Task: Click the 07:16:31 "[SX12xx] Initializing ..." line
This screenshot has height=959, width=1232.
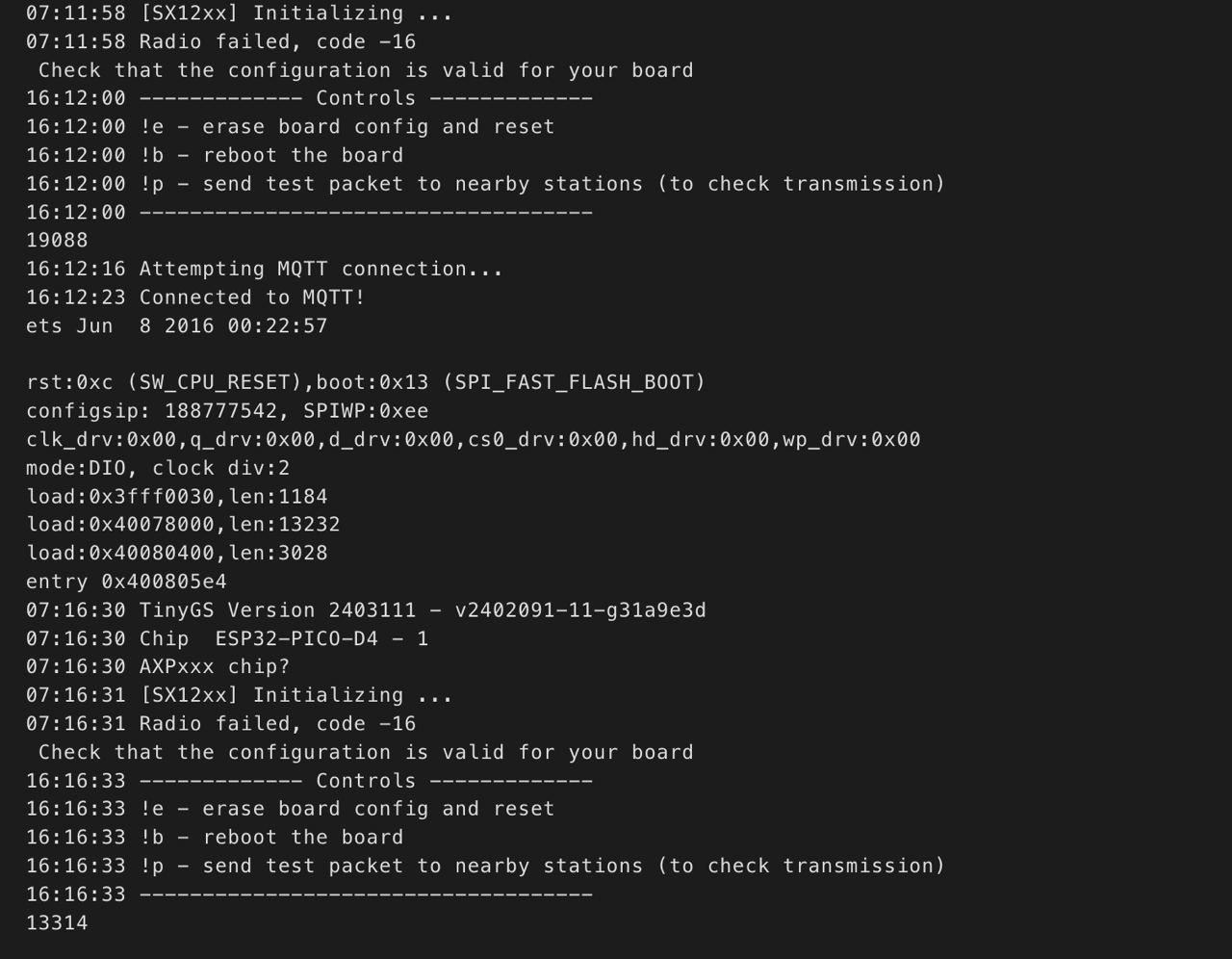Action: pos(240,695)
